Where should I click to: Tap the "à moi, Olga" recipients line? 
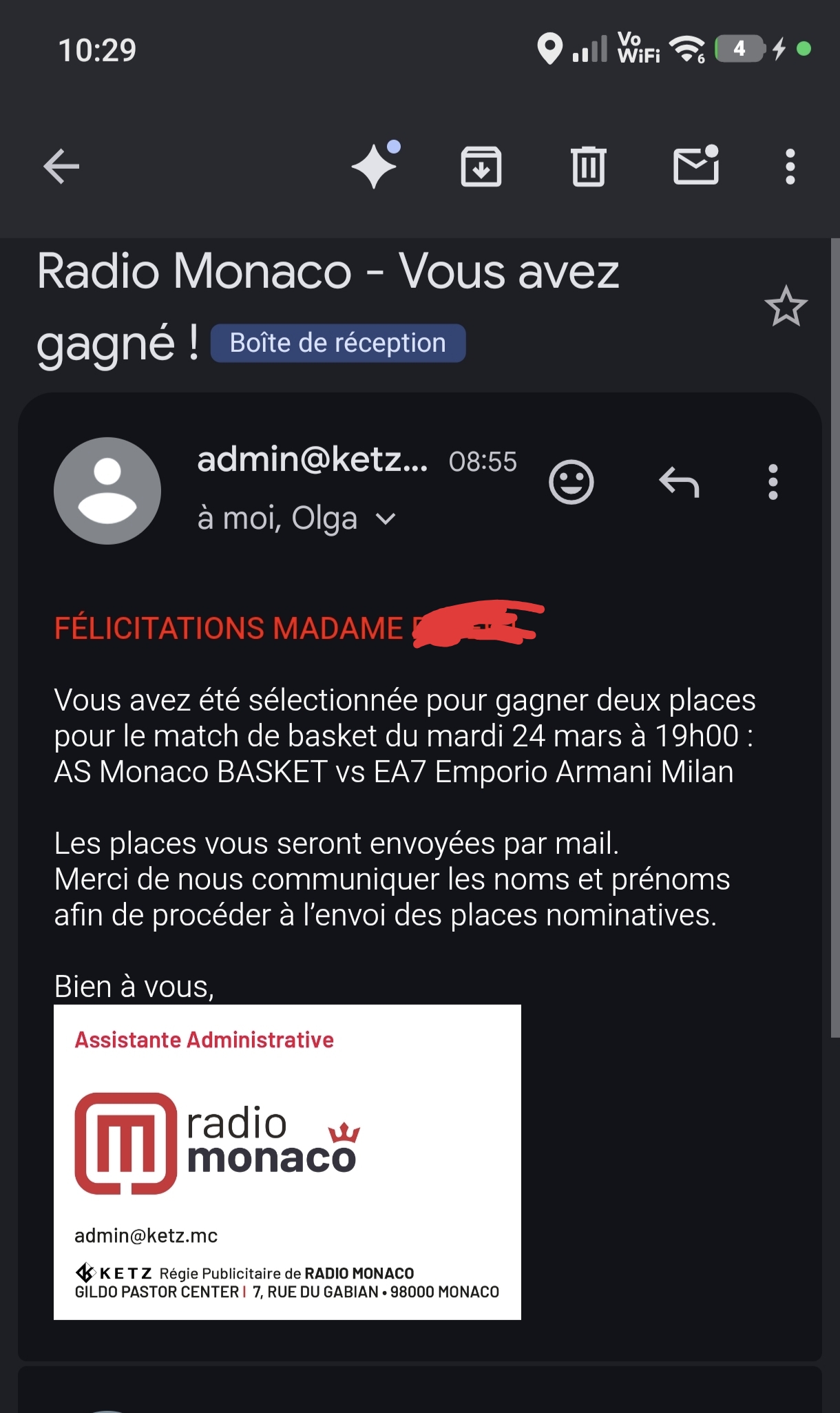277,519
